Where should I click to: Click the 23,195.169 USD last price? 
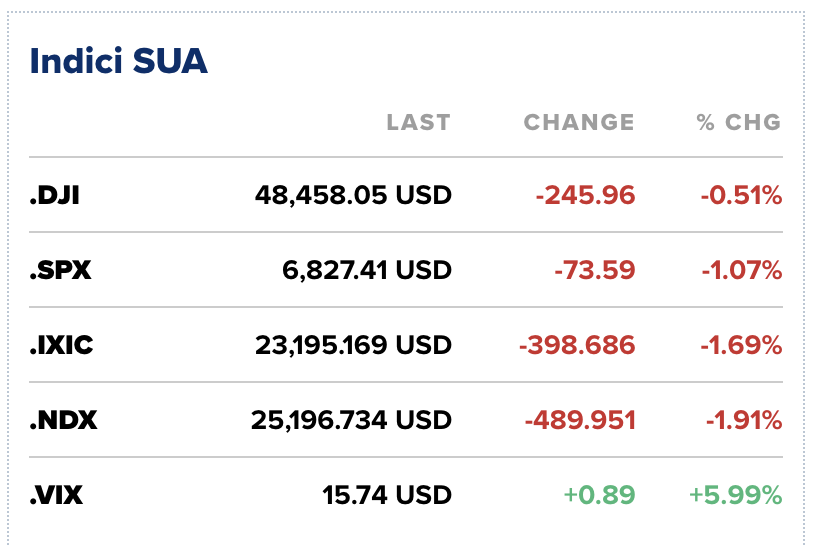353,345
